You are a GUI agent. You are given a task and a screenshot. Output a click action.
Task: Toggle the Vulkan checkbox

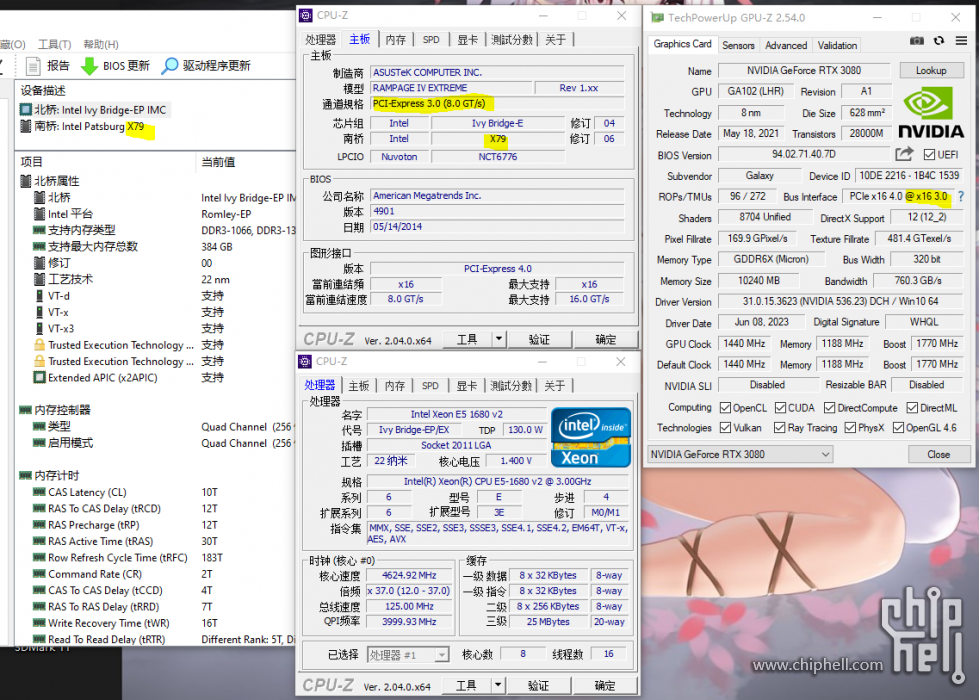click(725, 428)
